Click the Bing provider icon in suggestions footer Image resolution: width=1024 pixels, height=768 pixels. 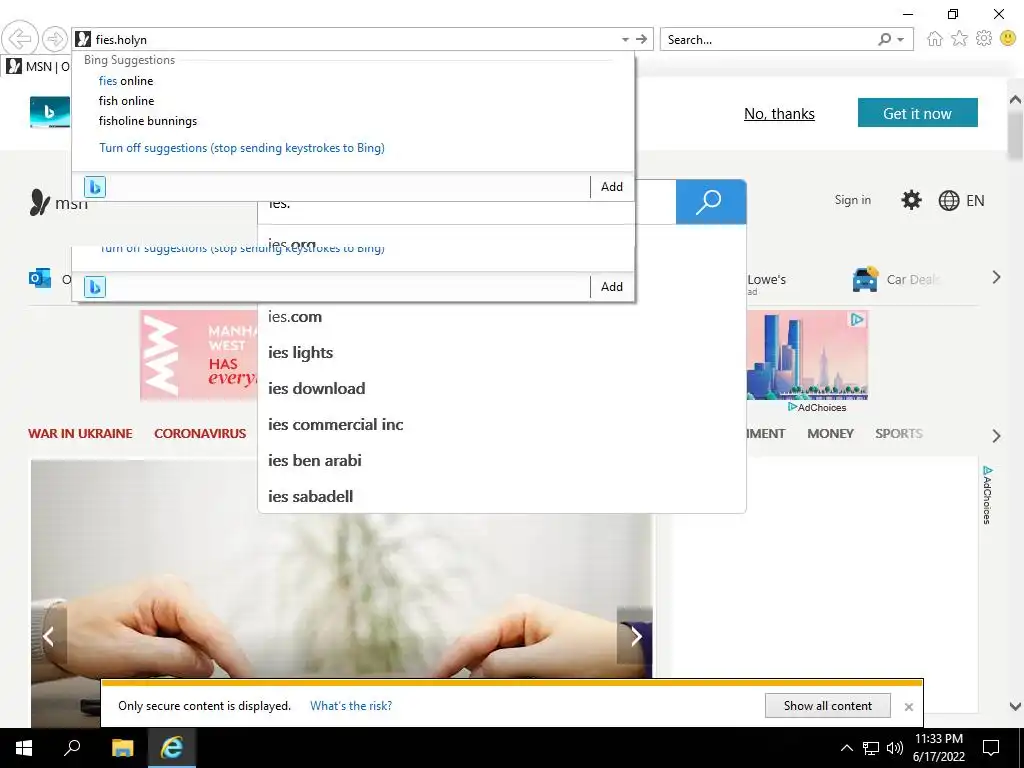pos(95,187)
